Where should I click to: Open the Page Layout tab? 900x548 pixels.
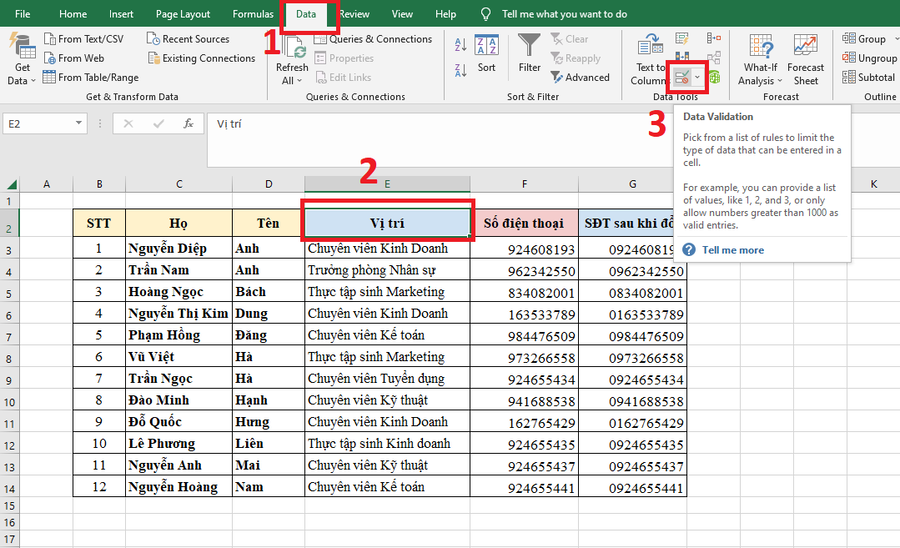click(183, 14)
